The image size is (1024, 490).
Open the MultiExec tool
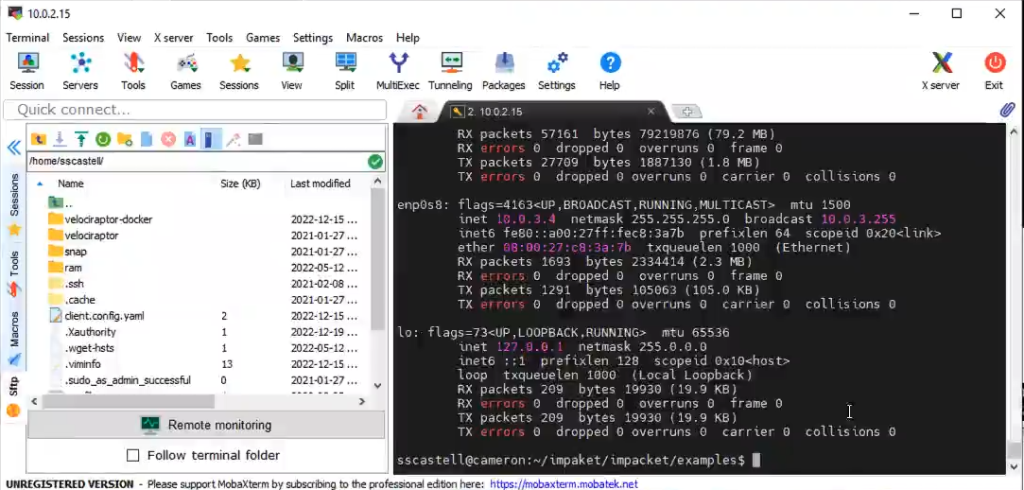click(397, 71)
